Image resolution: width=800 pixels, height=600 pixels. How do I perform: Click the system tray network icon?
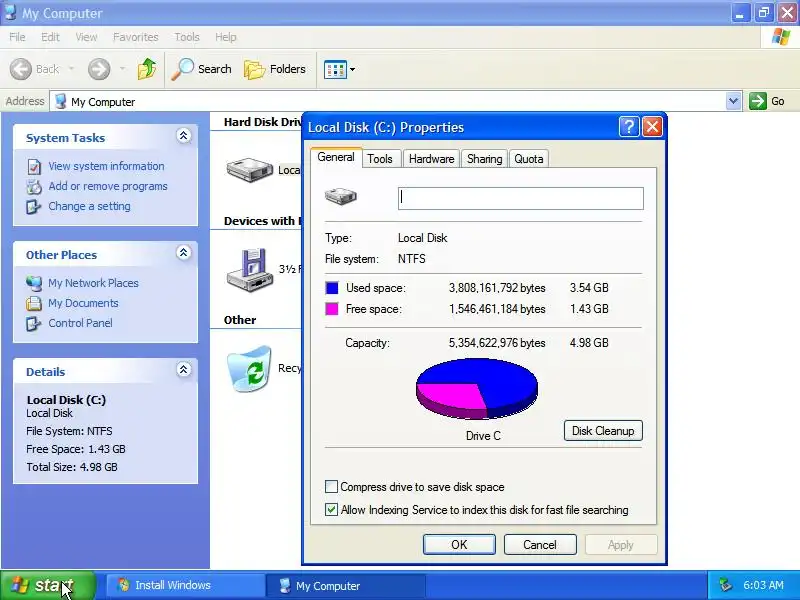pyautogui.click(x=726, y=585)
